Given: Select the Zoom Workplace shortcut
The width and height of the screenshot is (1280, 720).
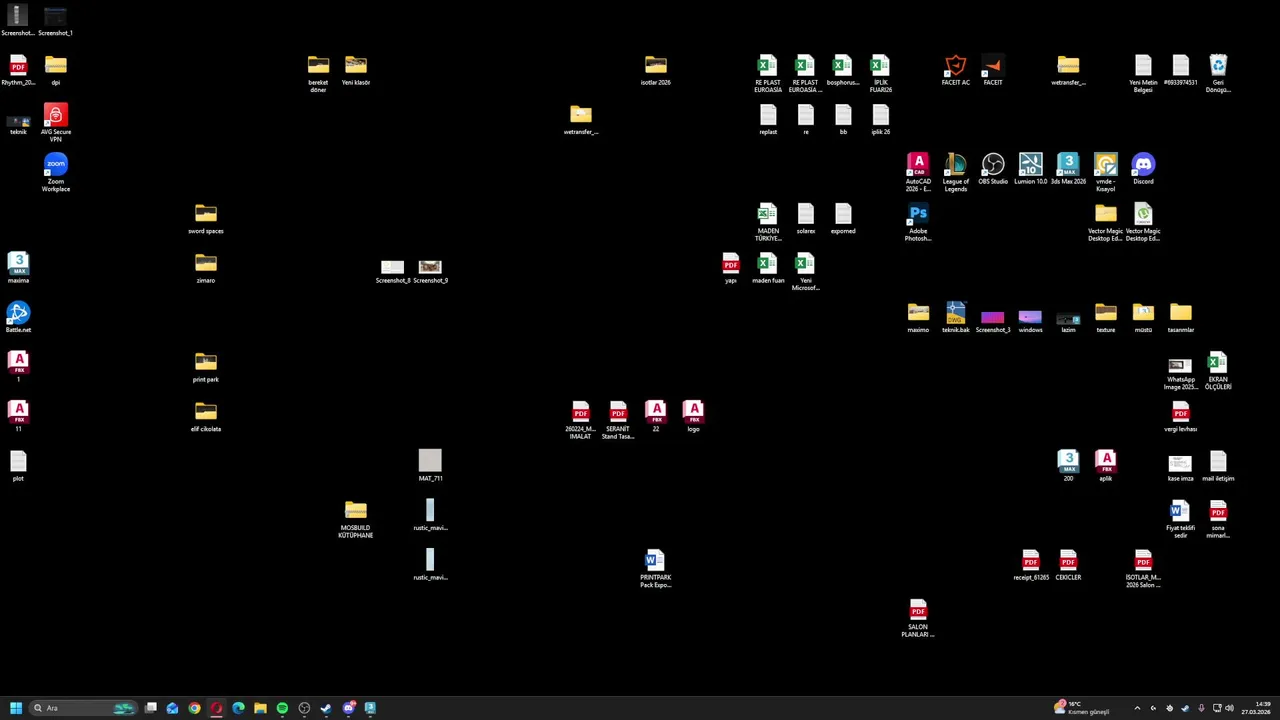Looking at the screenshot, I should [56, 173].
